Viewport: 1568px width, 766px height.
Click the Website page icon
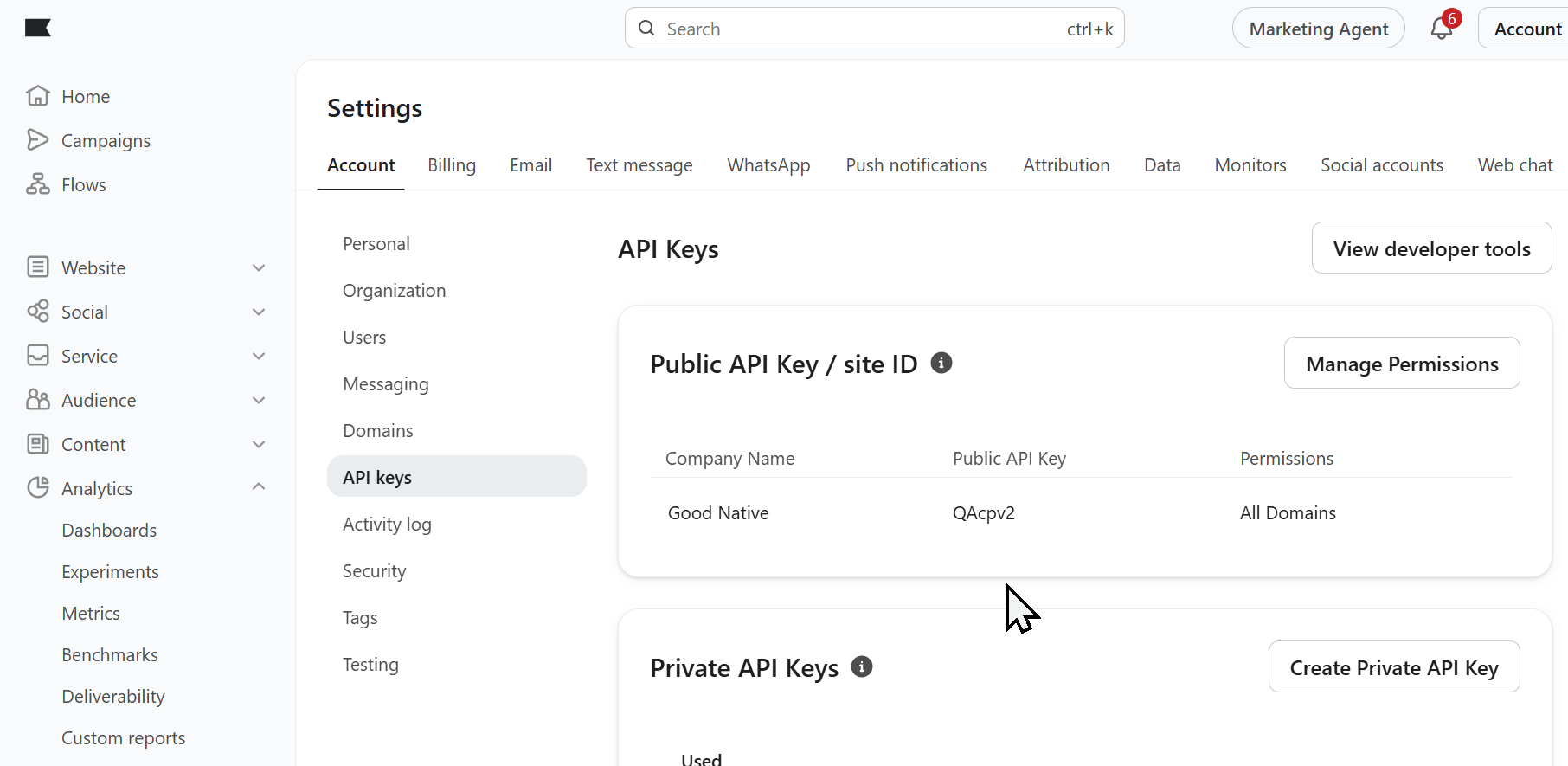tap(38, 267)
